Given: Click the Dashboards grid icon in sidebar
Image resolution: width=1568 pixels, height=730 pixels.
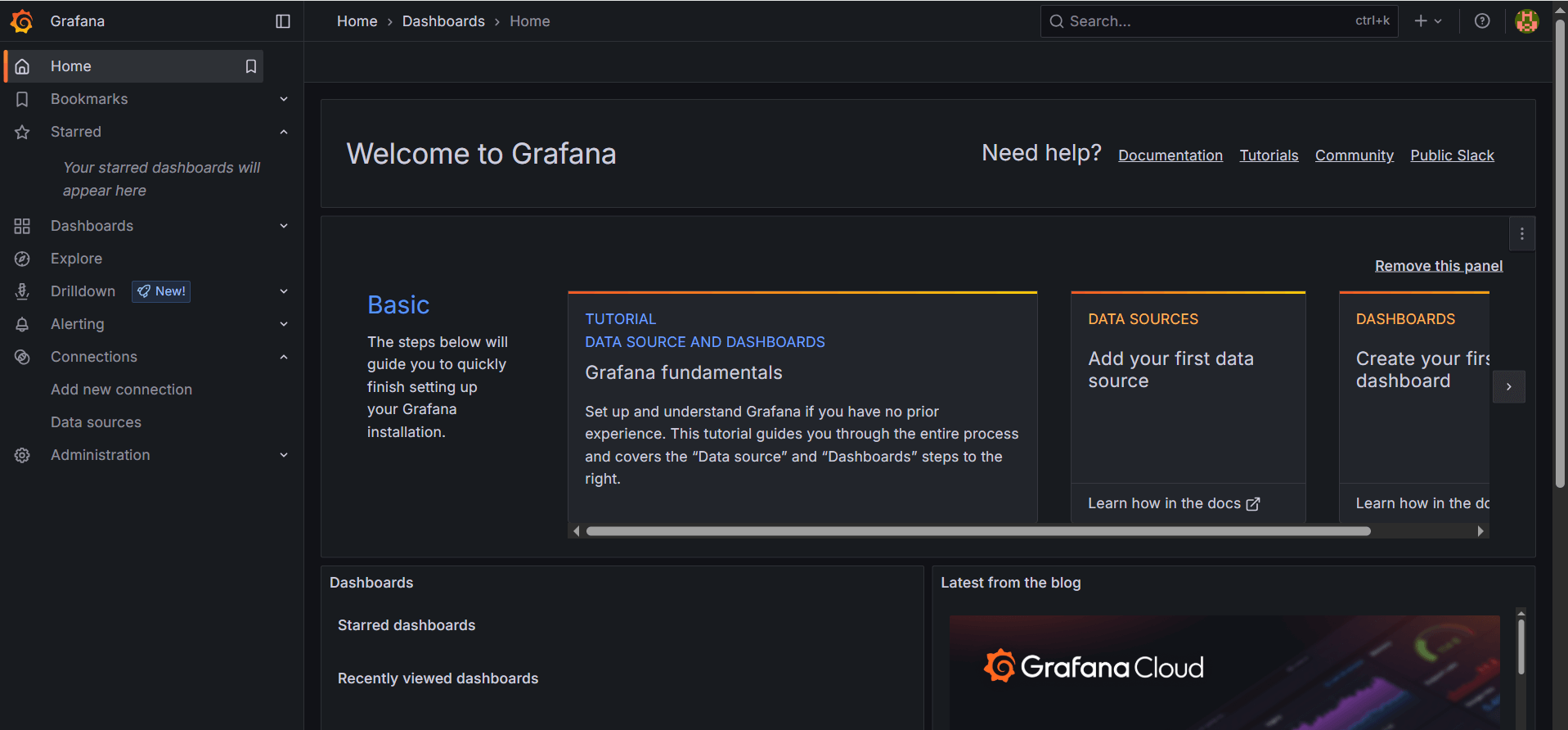Looking at the screenshot, I should point(22,226).
